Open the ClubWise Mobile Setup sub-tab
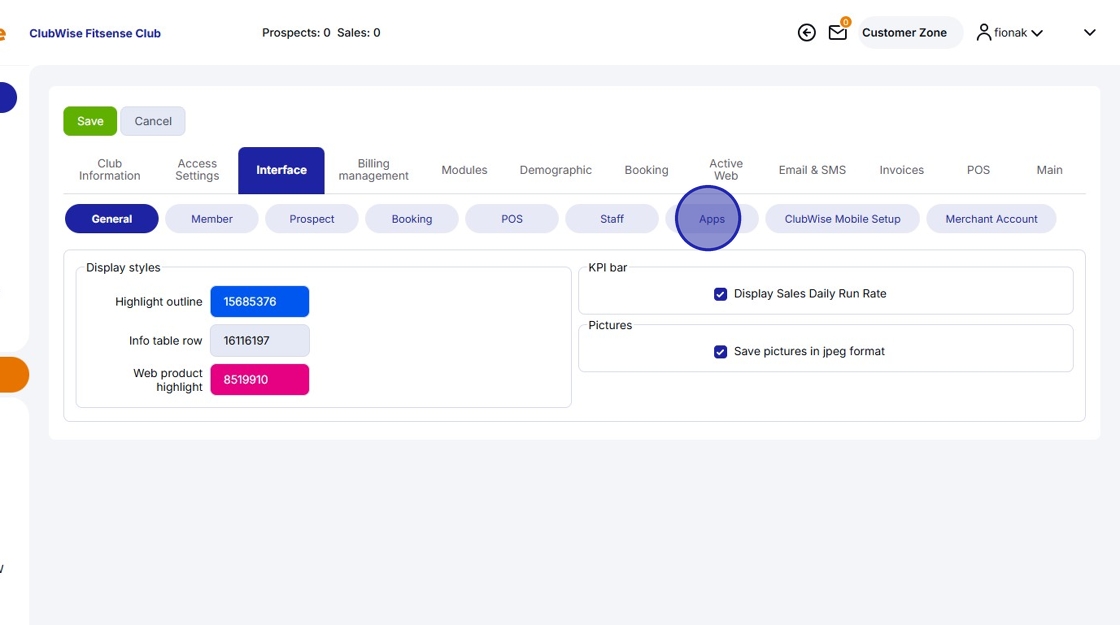This screenshot has height=625, width=1120. click(842, 219)
